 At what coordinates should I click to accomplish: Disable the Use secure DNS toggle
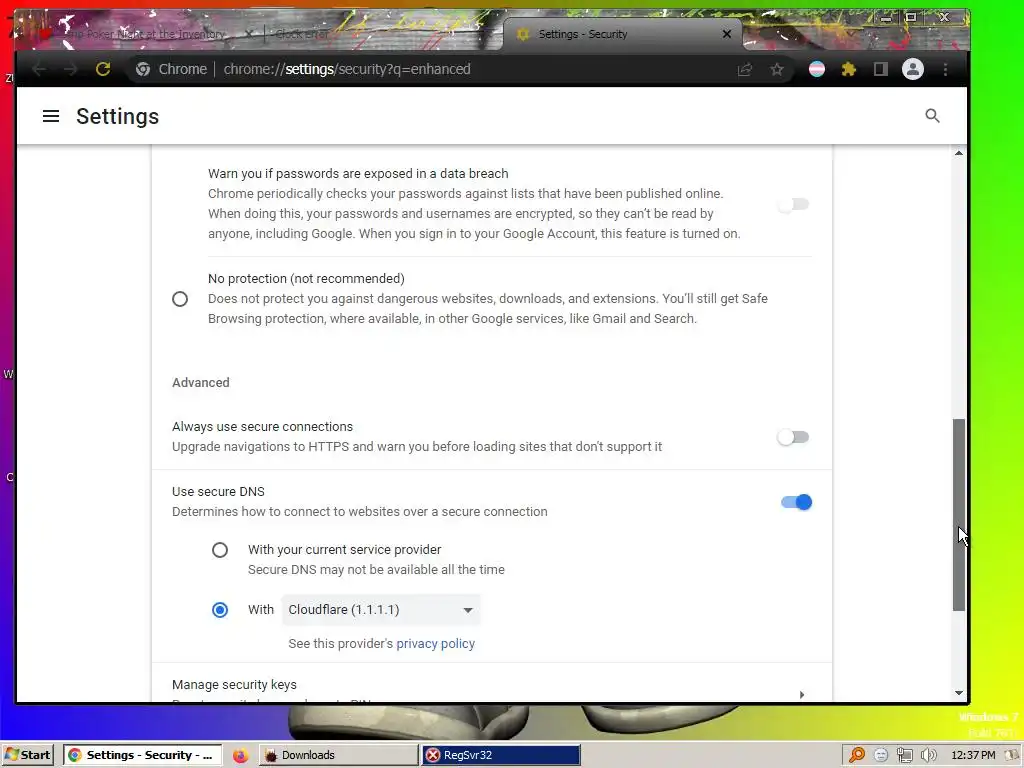point(796,502)
